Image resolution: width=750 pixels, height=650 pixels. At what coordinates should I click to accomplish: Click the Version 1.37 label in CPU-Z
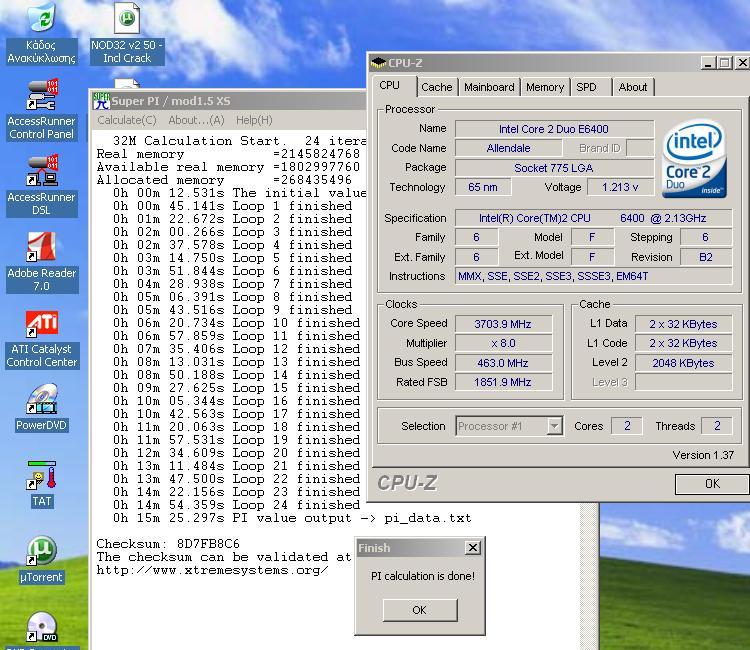(x=703, y=455)
